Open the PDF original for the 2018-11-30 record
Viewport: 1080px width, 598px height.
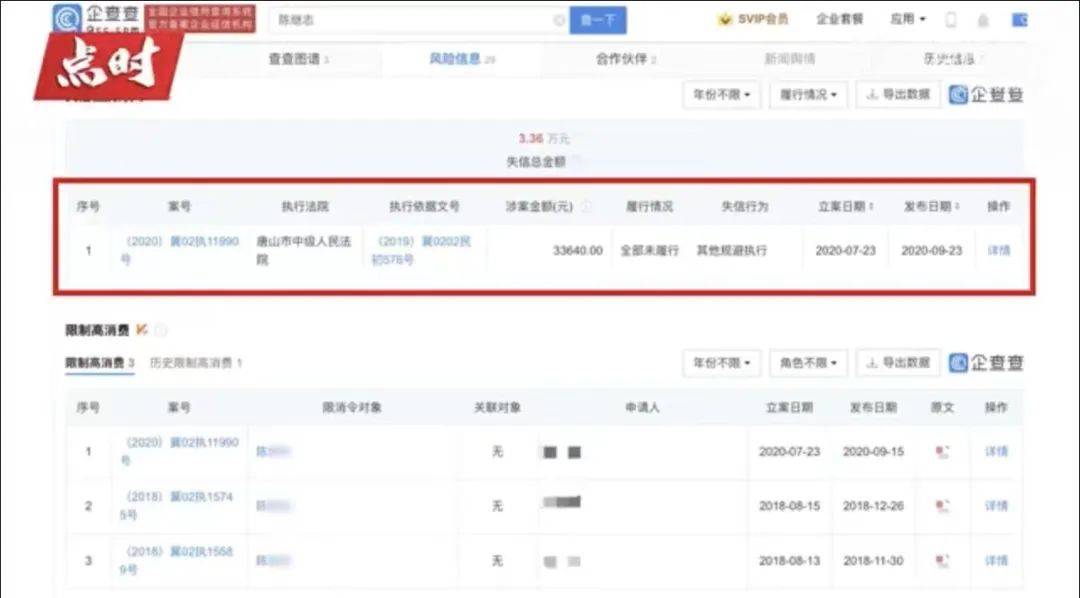pyautogui.click(x=941, y=562)
